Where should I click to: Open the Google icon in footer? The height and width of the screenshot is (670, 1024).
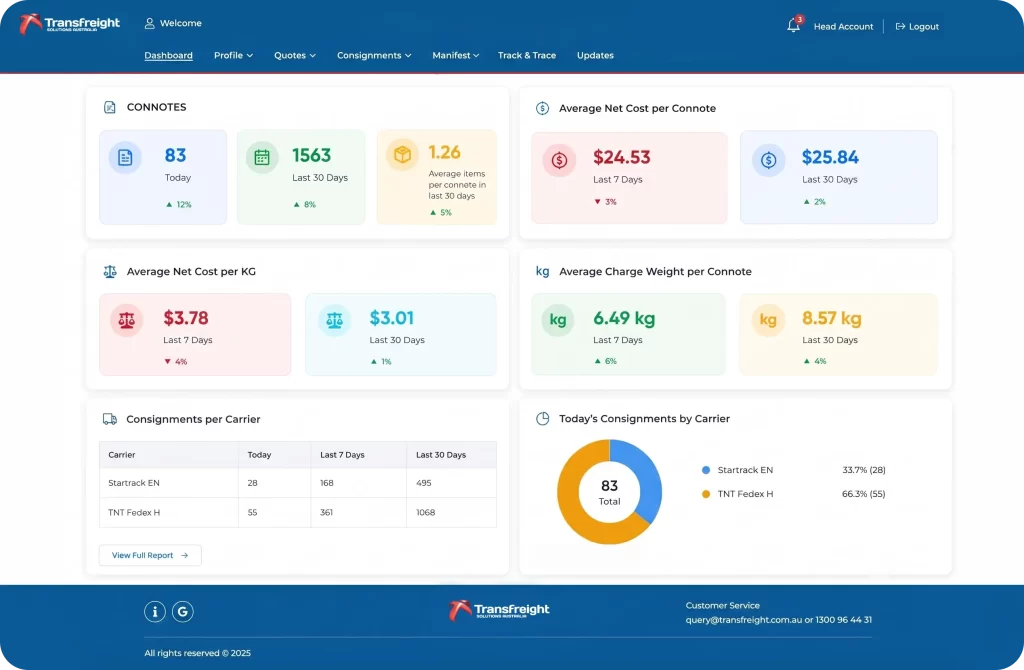(183, 611)
